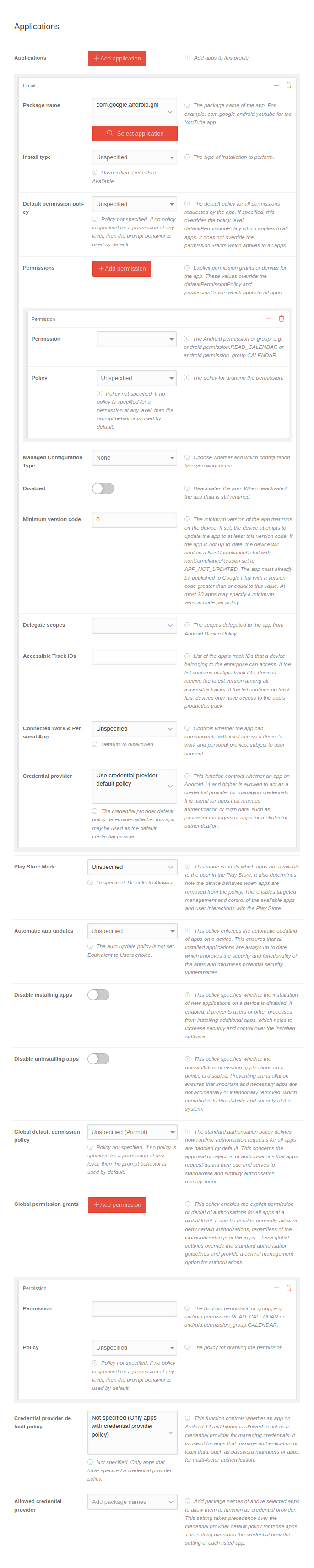Click the Add application button
Screen dimensions: 314x1568
117,59
